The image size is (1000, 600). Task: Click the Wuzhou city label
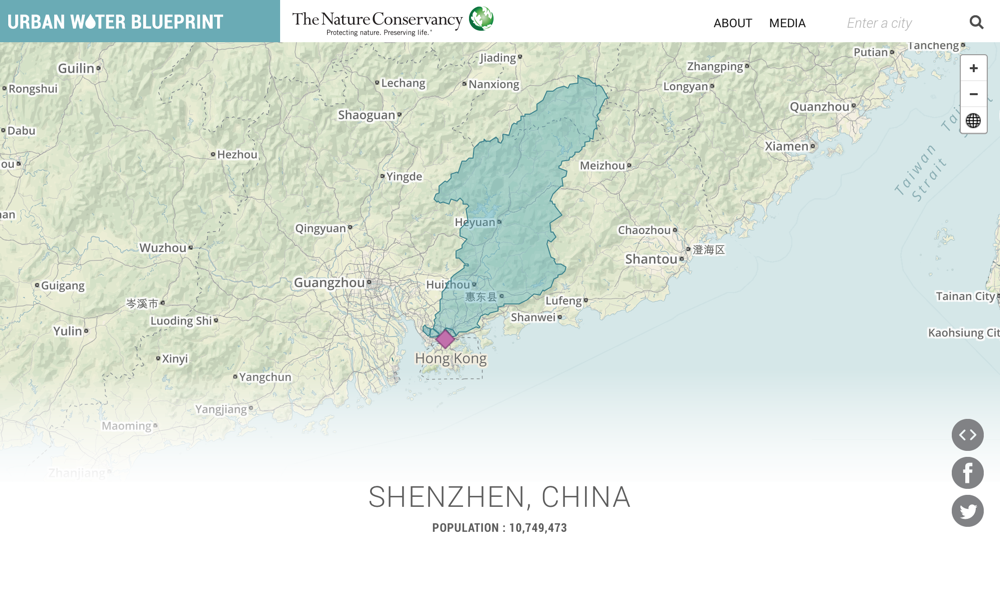click(x=163, y=247)
